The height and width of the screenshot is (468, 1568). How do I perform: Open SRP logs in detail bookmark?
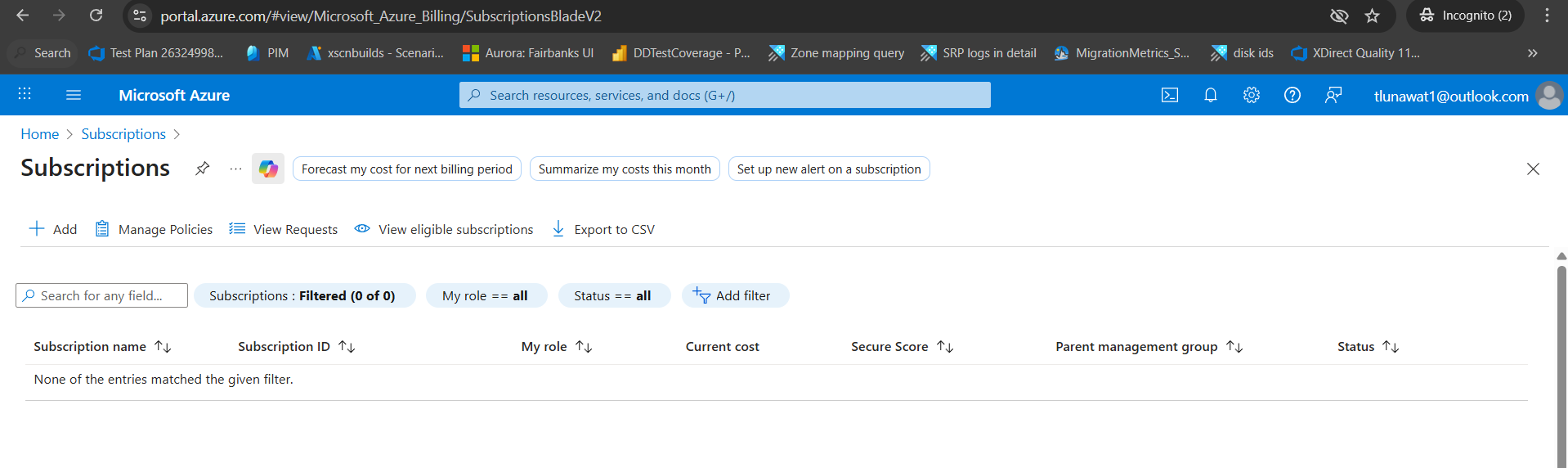(x=979, y=53)
